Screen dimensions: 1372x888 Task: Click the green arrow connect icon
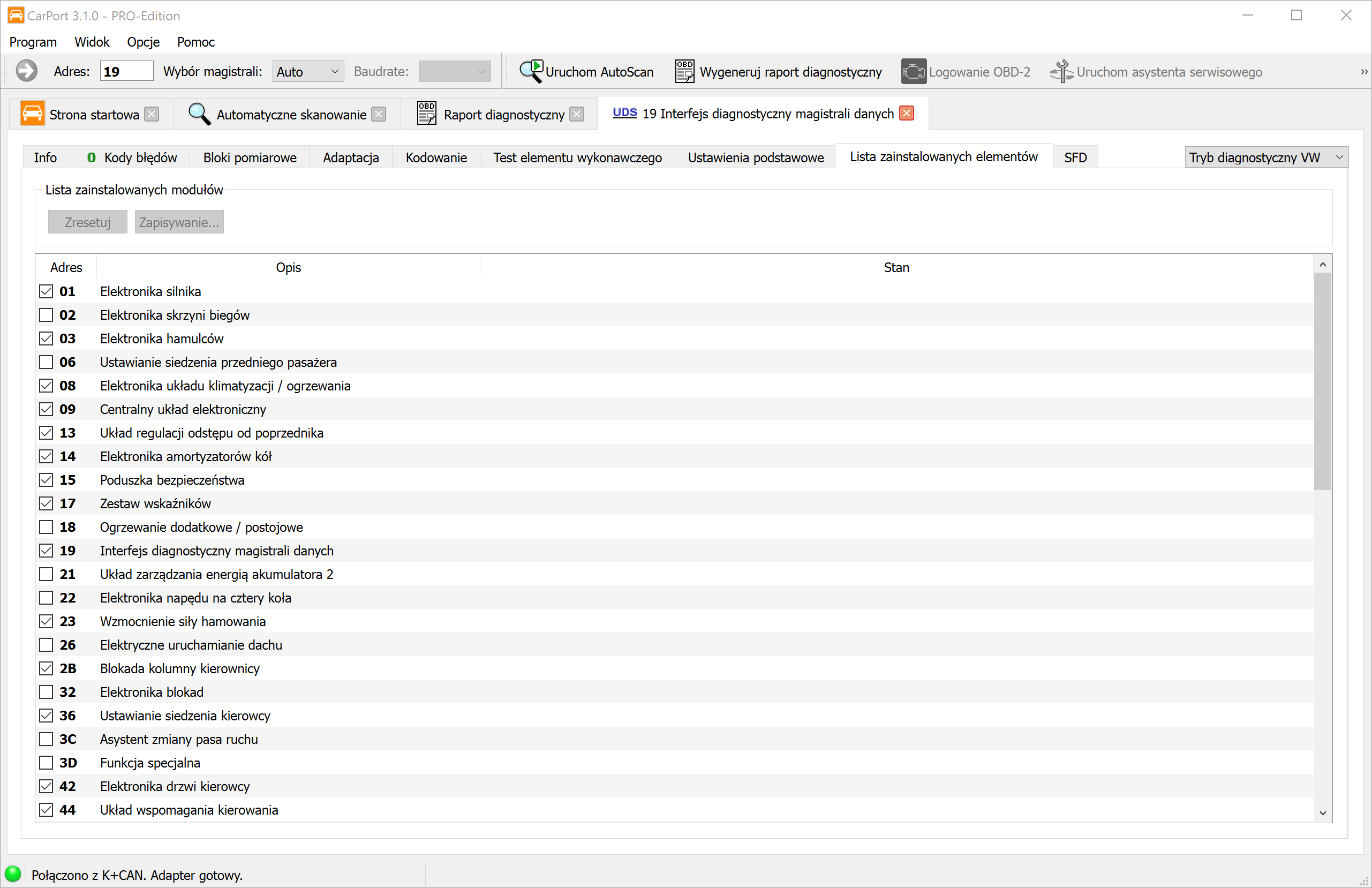tap(26, 72)
